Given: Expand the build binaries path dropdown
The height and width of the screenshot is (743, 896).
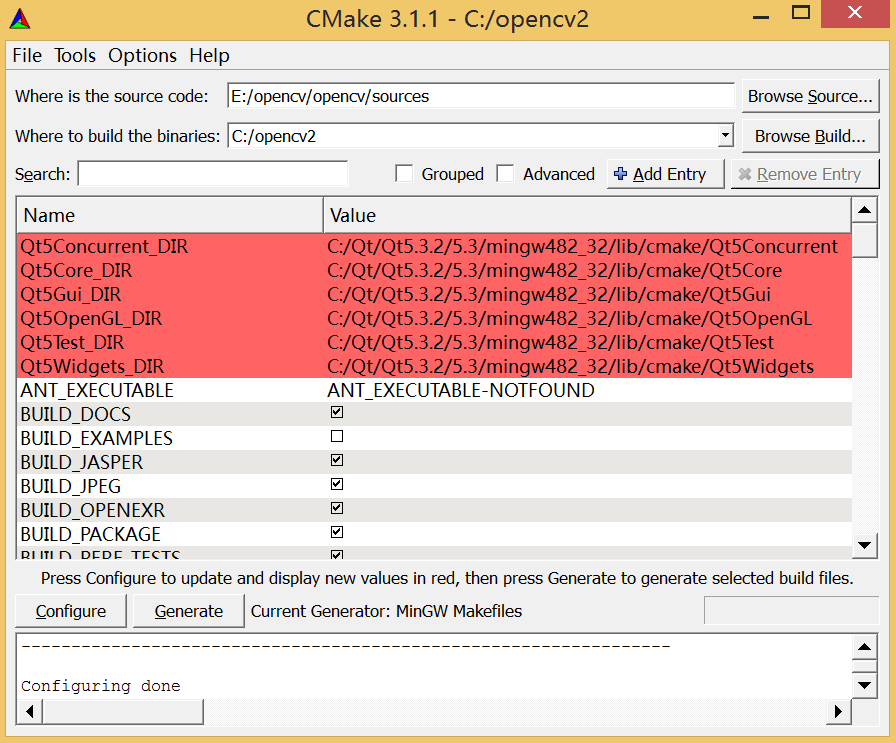Looking at the screenshot, I should (725, 136).
